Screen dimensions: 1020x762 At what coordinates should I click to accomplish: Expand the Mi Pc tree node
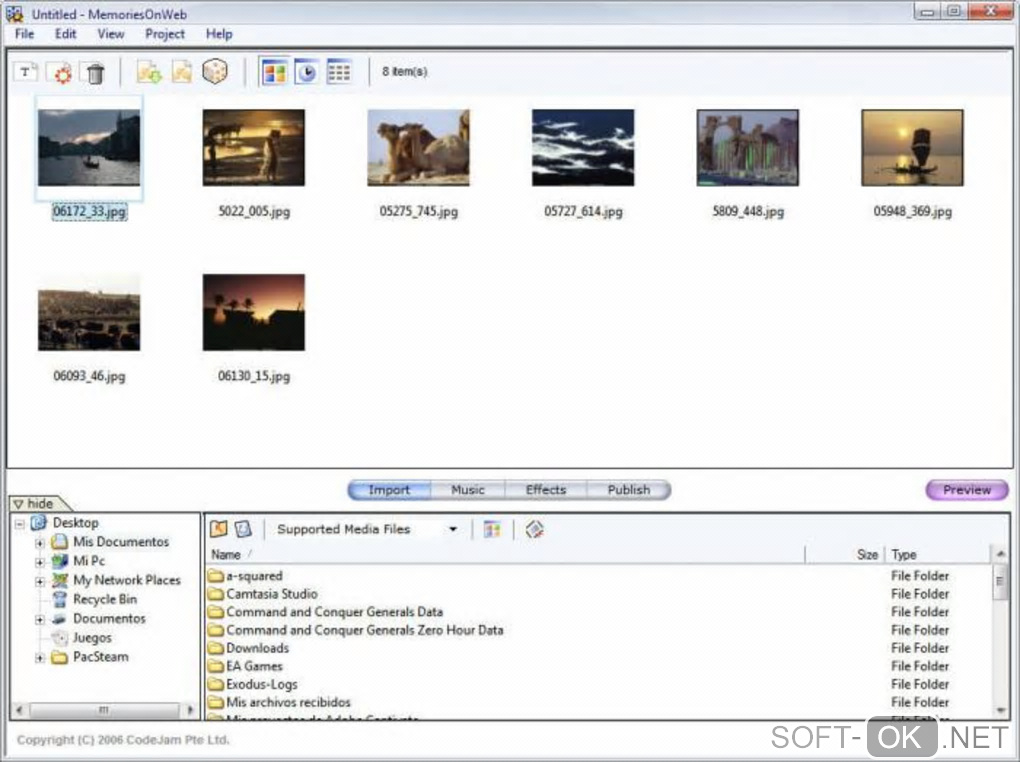[x=40, y=562]
